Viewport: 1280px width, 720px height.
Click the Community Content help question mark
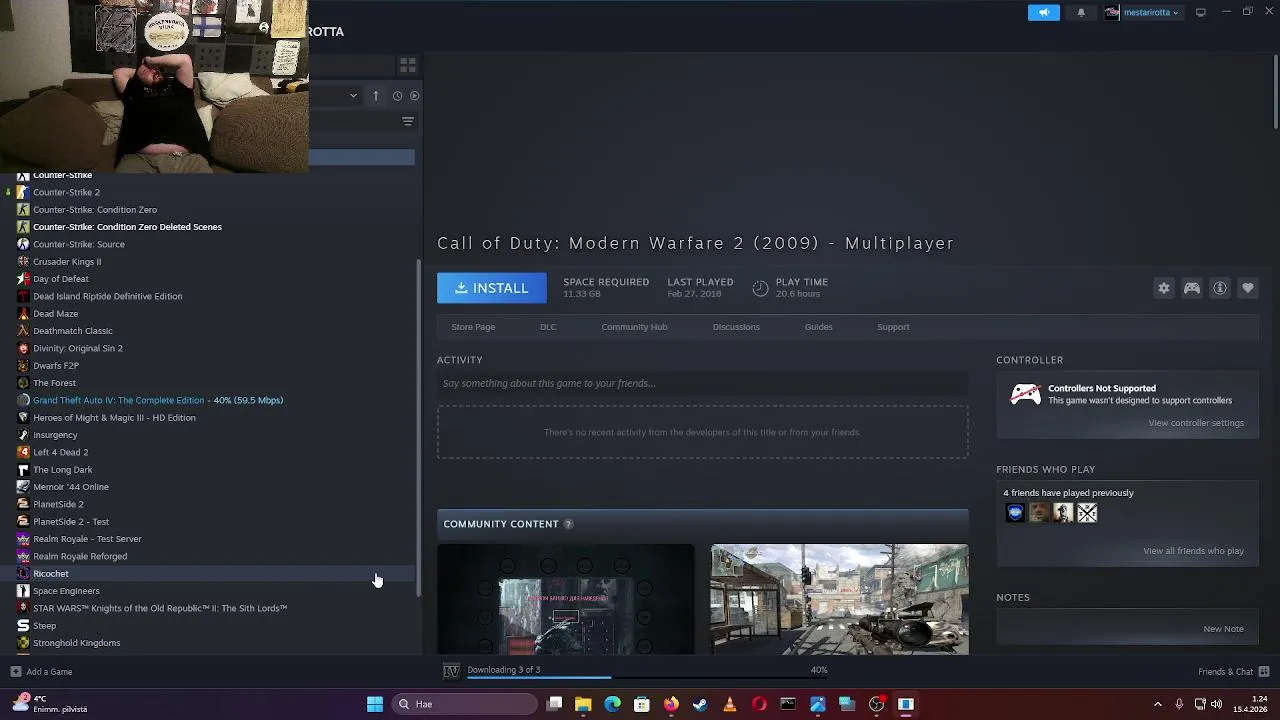tap(568, 524)
